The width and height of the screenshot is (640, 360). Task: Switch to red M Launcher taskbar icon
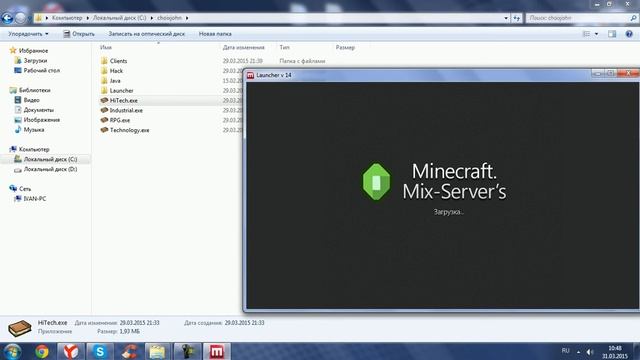pyautogui.click(x=216, y=351)
